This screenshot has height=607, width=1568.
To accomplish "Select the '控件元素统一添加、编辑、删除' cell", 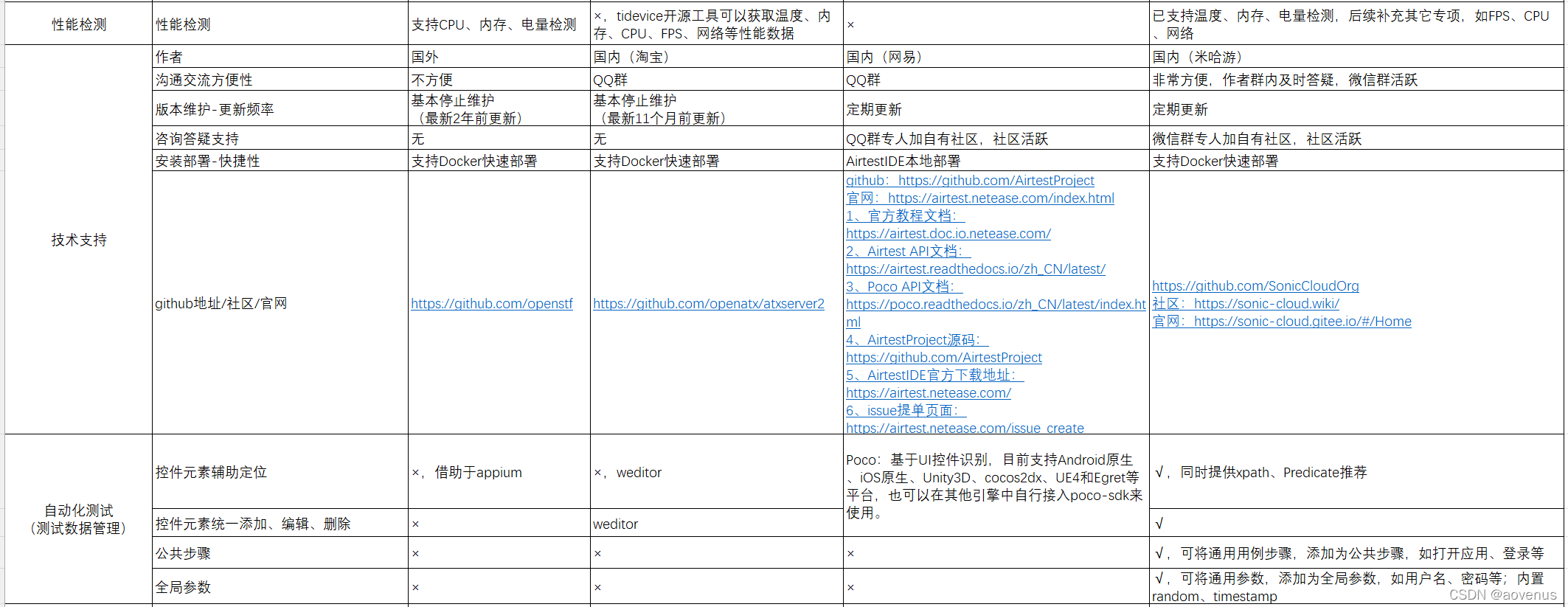I will tap(280, 524).
